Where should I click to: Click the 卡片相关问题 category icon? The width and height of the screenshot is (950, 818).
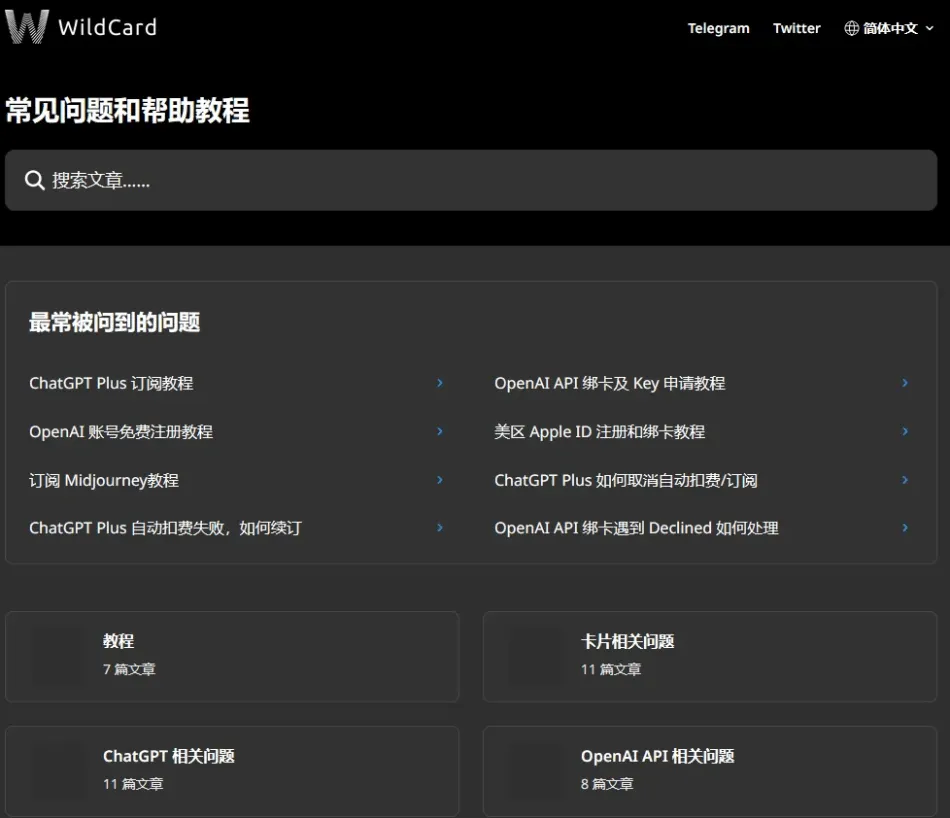(536, 656)
